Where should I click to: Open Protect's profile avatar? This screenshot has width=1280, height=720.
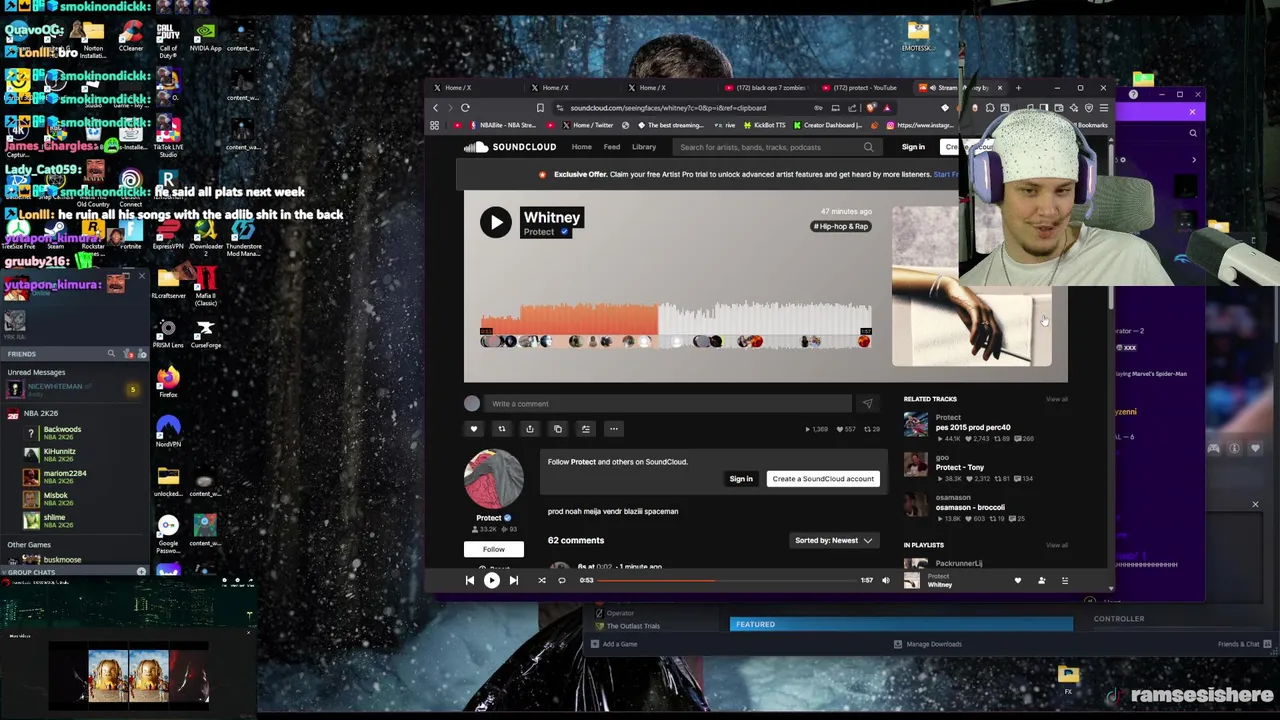(x=493, y=479)
